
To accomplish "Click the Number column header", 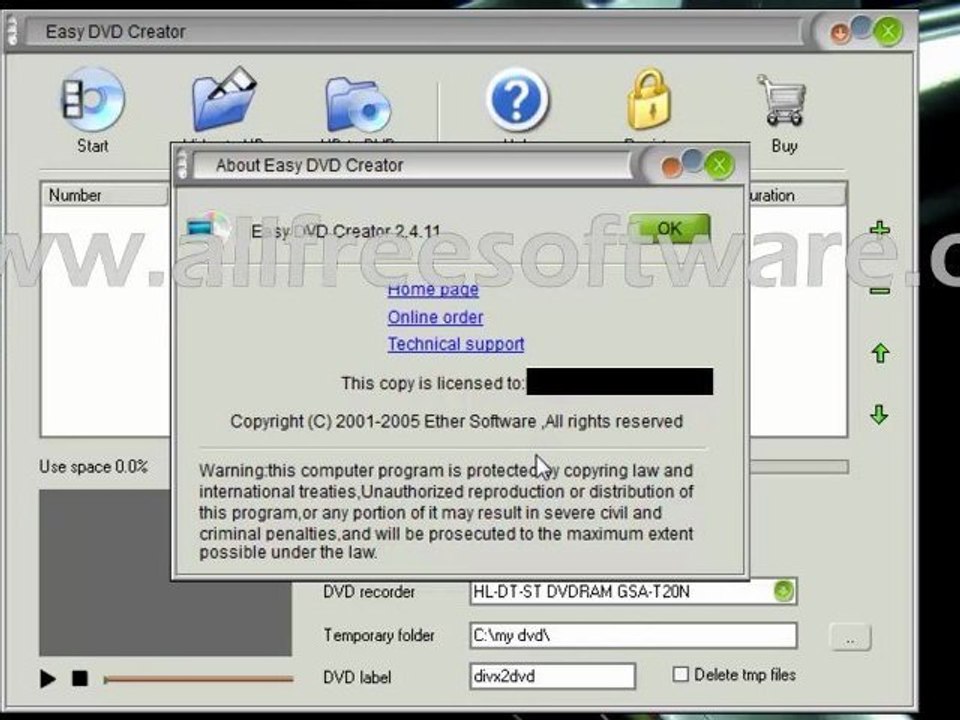I will pos(105,195).
